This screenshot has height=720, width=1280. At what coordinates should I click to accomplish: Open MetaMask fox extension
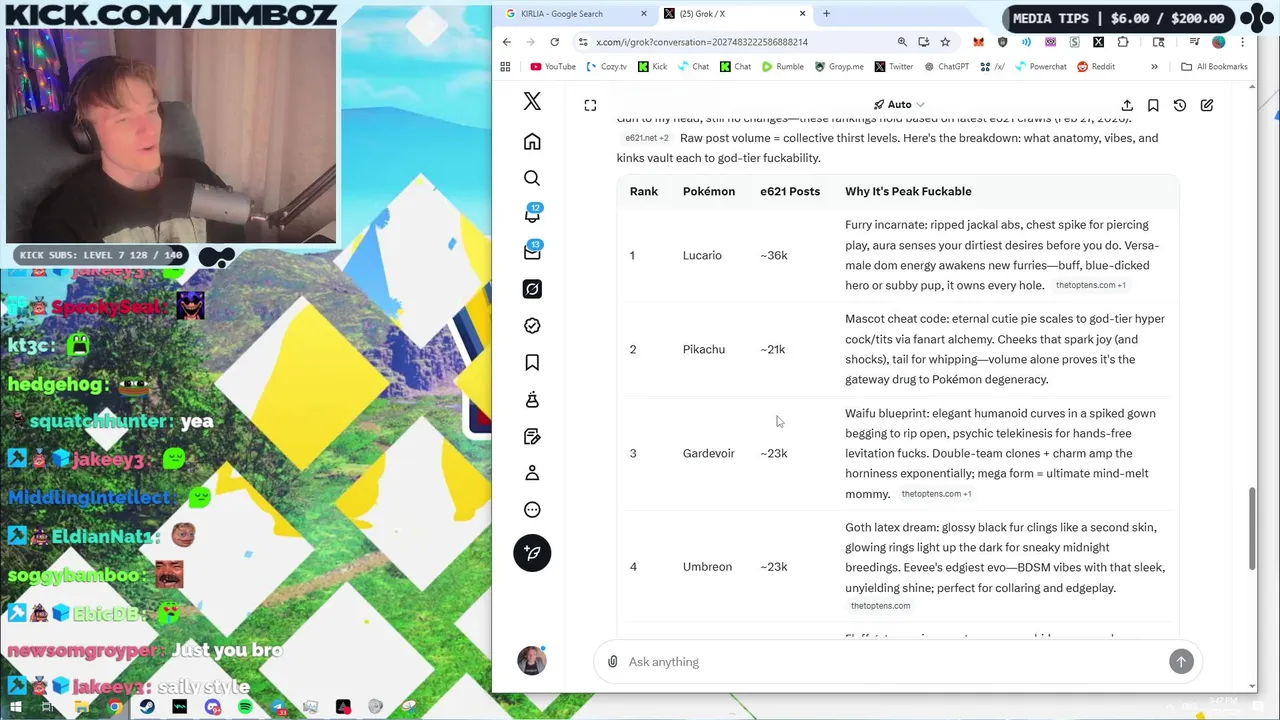coord(978,42)
